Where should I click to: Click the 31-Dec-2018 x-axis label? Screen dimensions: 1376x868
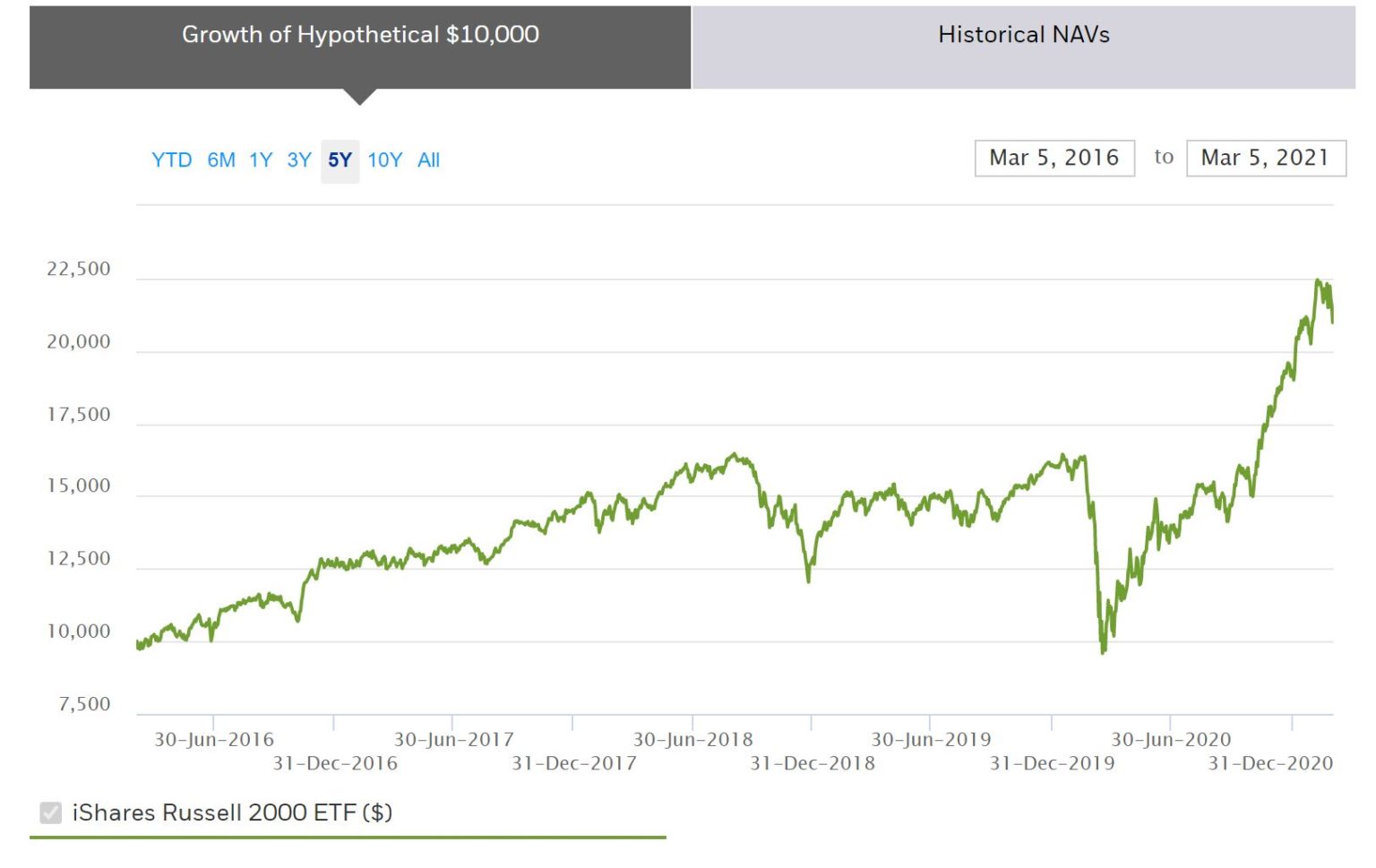pyautogui.click(x=812, y=764)
